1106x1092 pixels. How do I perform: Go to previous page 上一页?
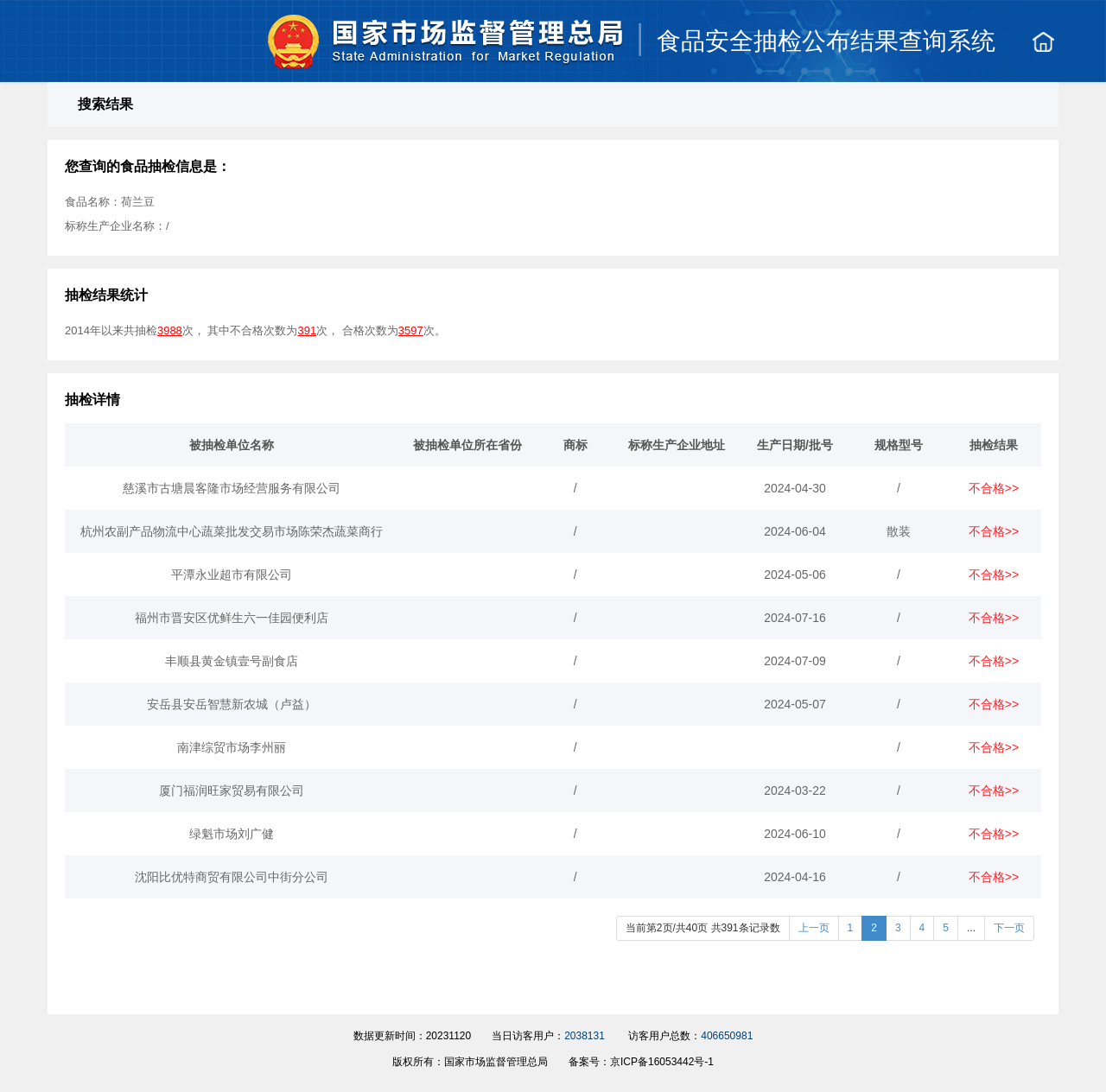pyautogui.click(x=814, y=928)
